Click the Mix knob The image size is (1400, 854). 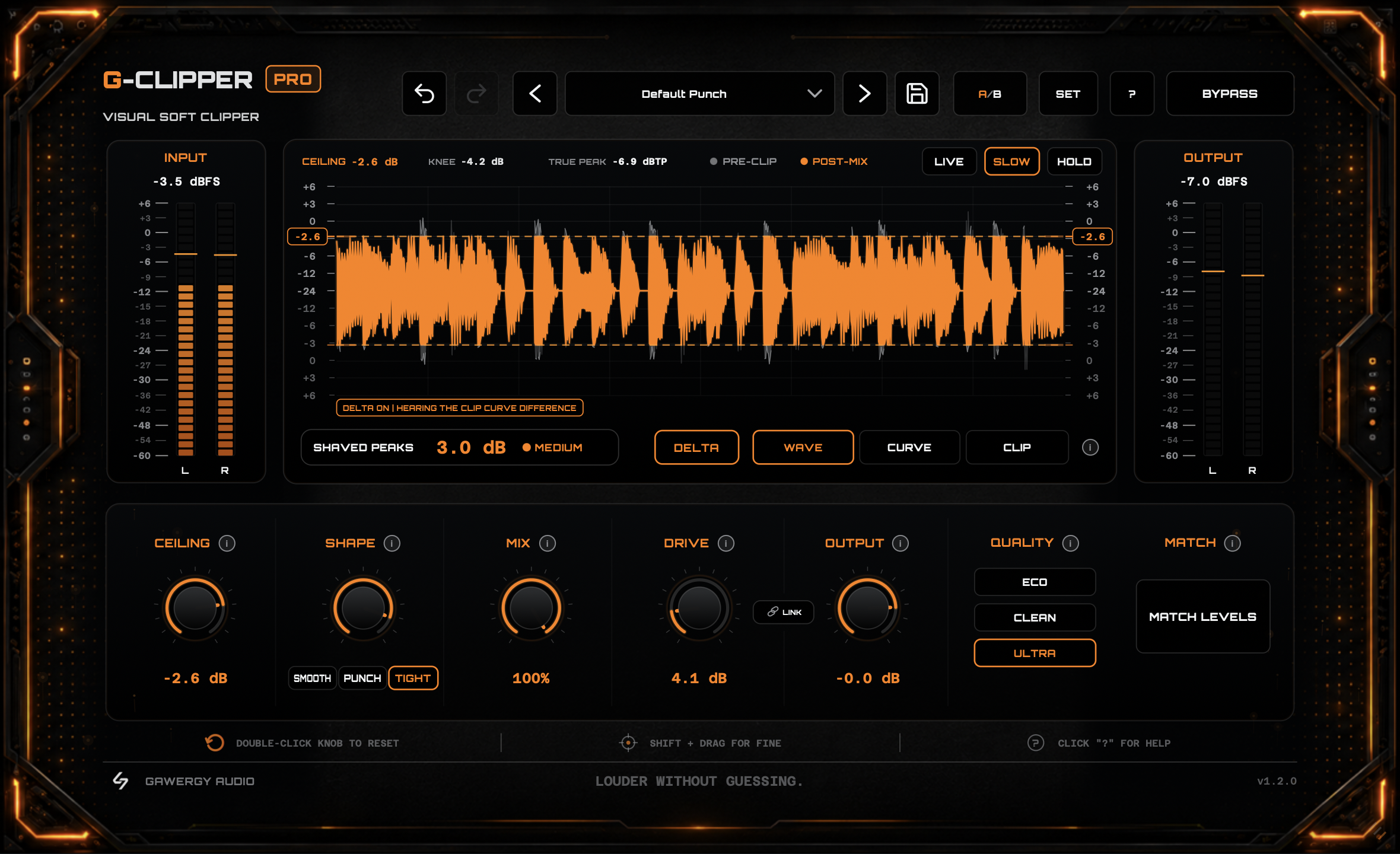point(532,607)
